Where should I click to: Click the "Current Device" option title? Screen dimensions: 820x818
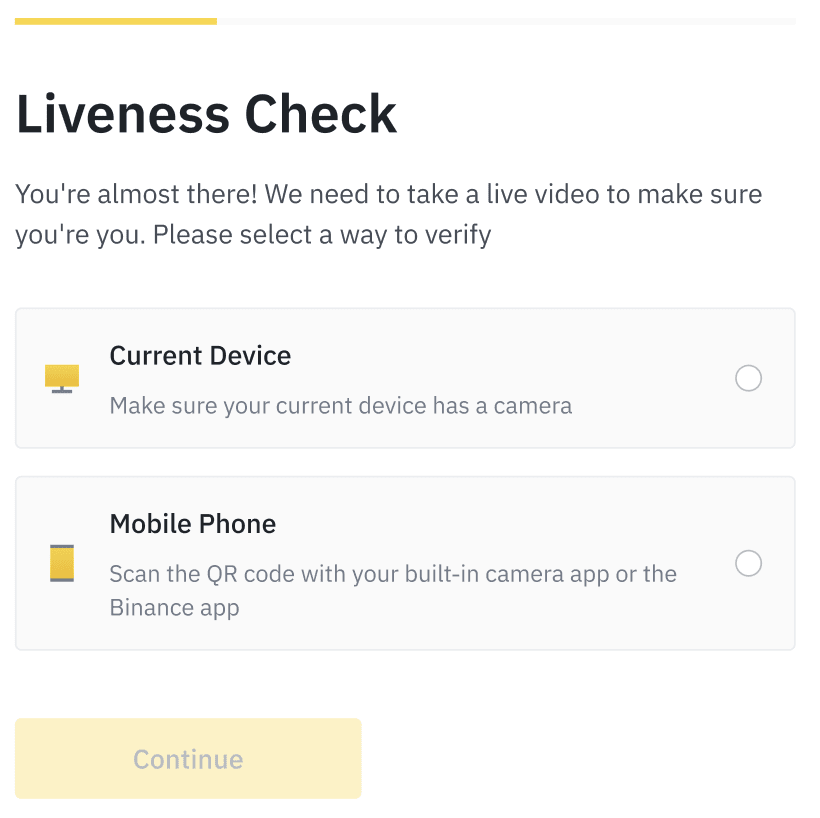coord(200,356)
